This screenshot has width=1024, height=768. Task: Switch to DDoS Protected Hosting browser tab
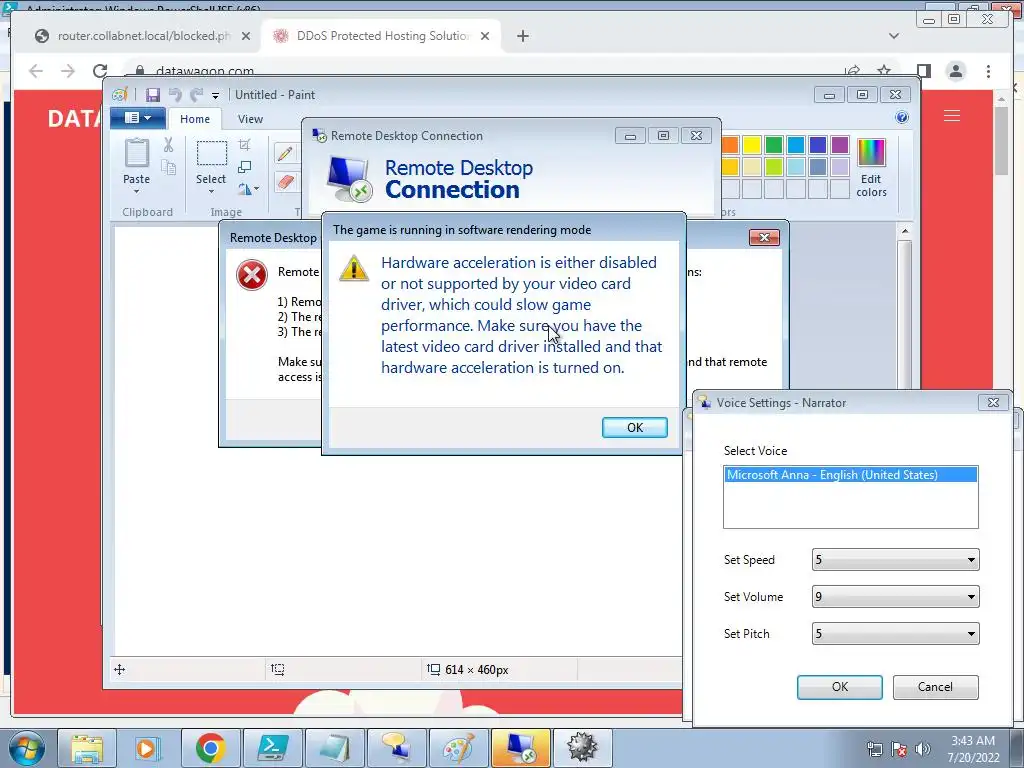[381, 36]
